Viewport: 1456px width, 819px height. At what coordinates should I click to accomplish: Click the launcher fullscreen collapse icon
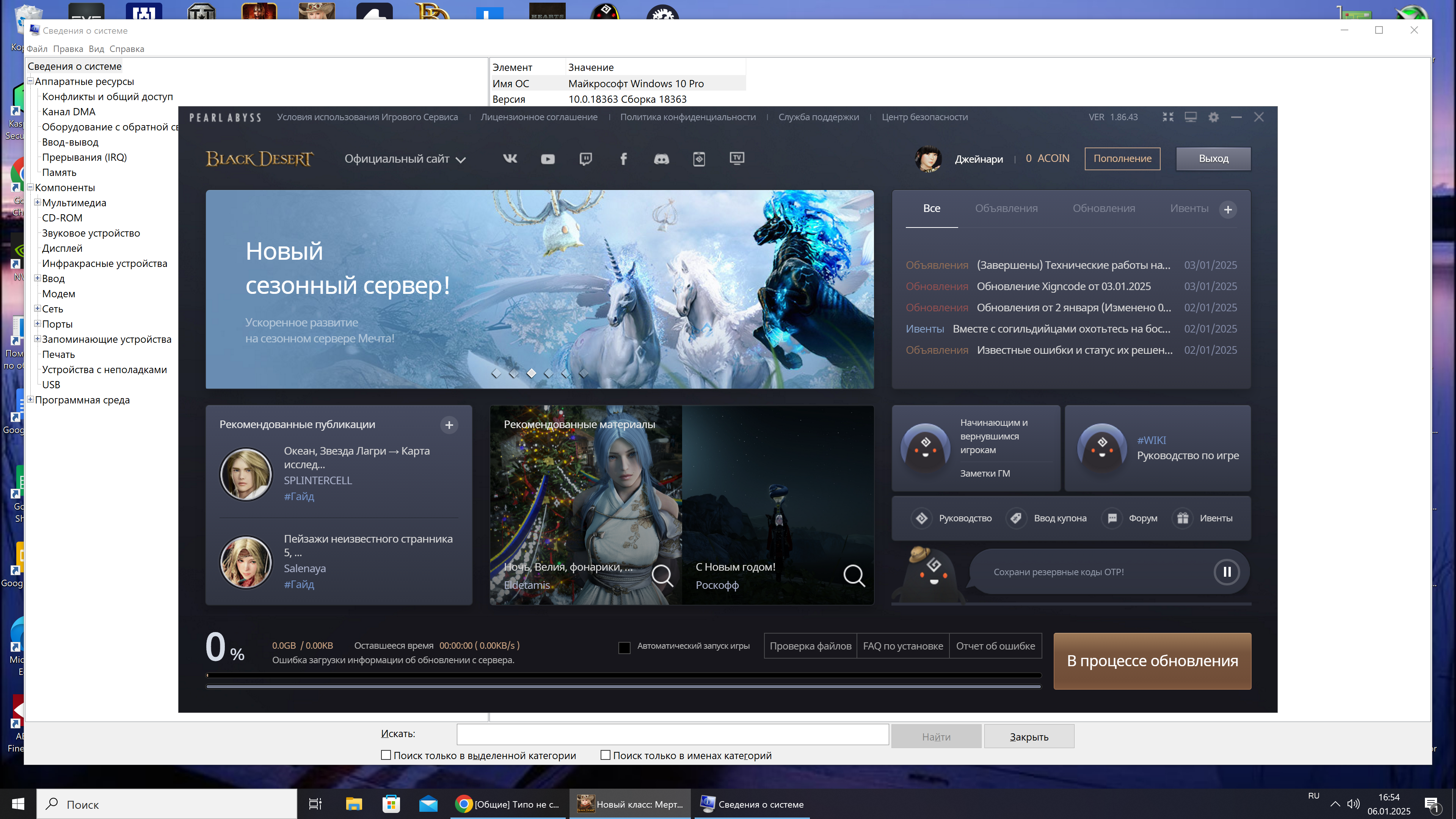click(1168, 117)
